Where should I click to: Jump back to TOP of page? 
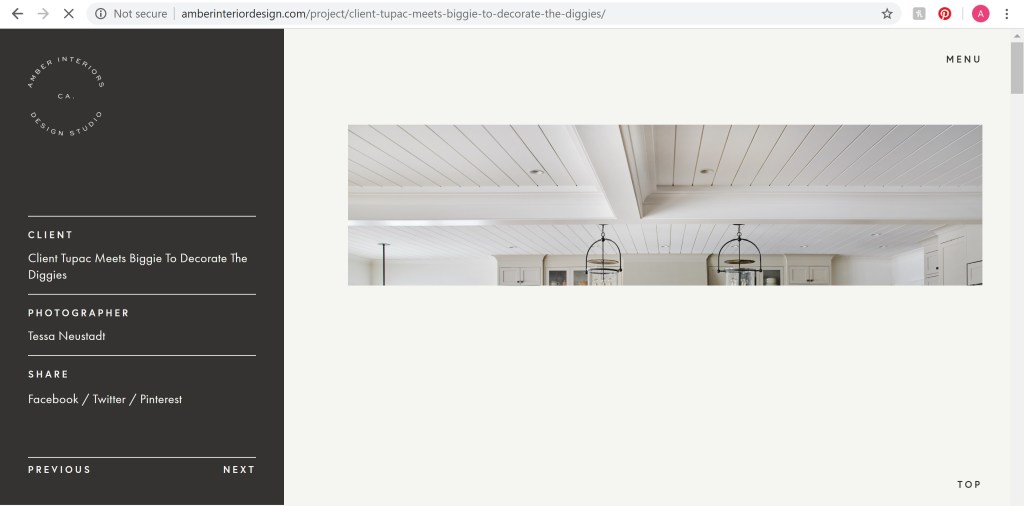point(968,485)
